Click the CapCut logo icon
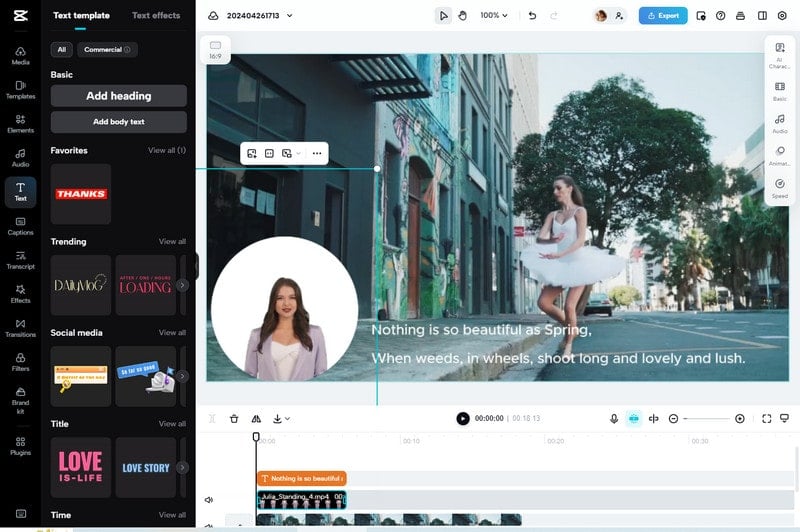 coord(20,16)
